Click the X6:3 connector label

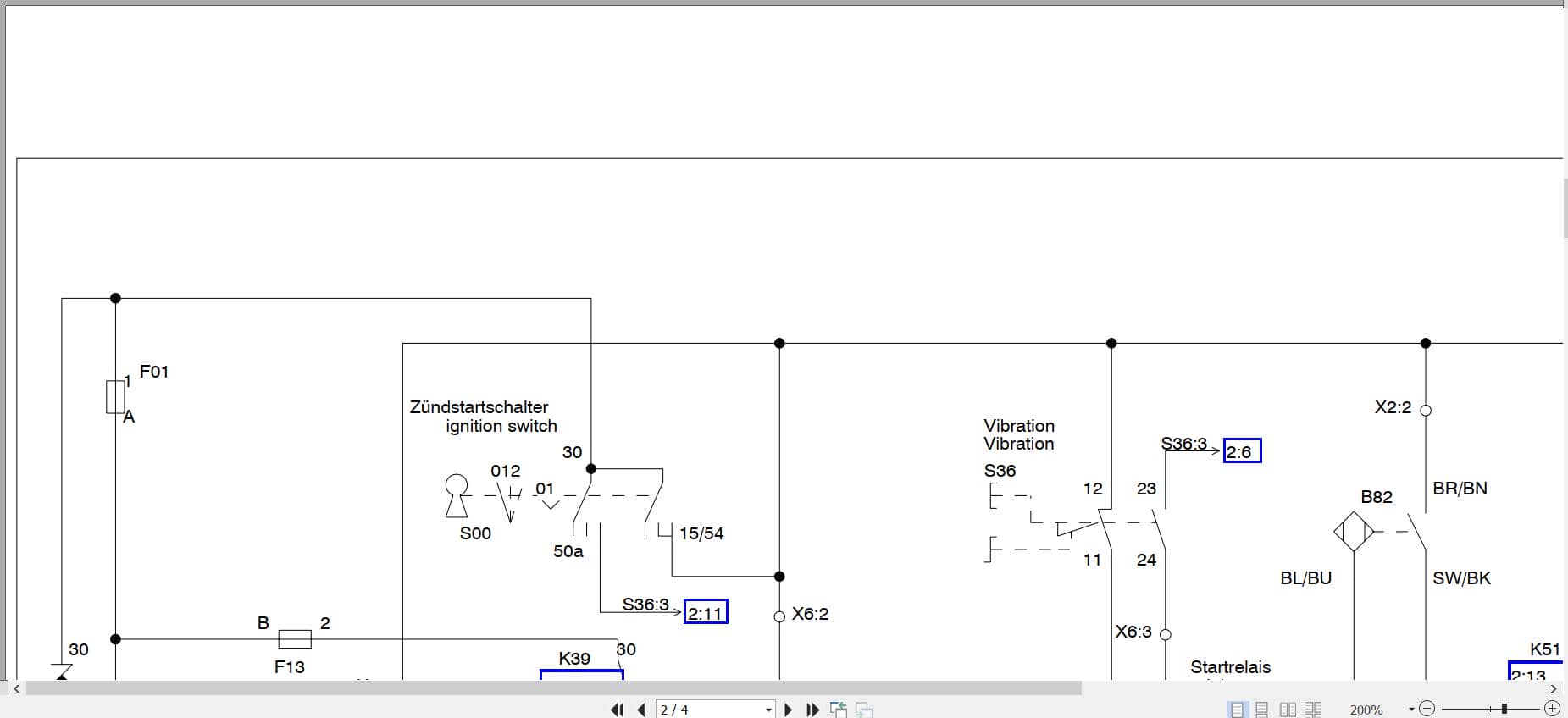click(1133, 632)
